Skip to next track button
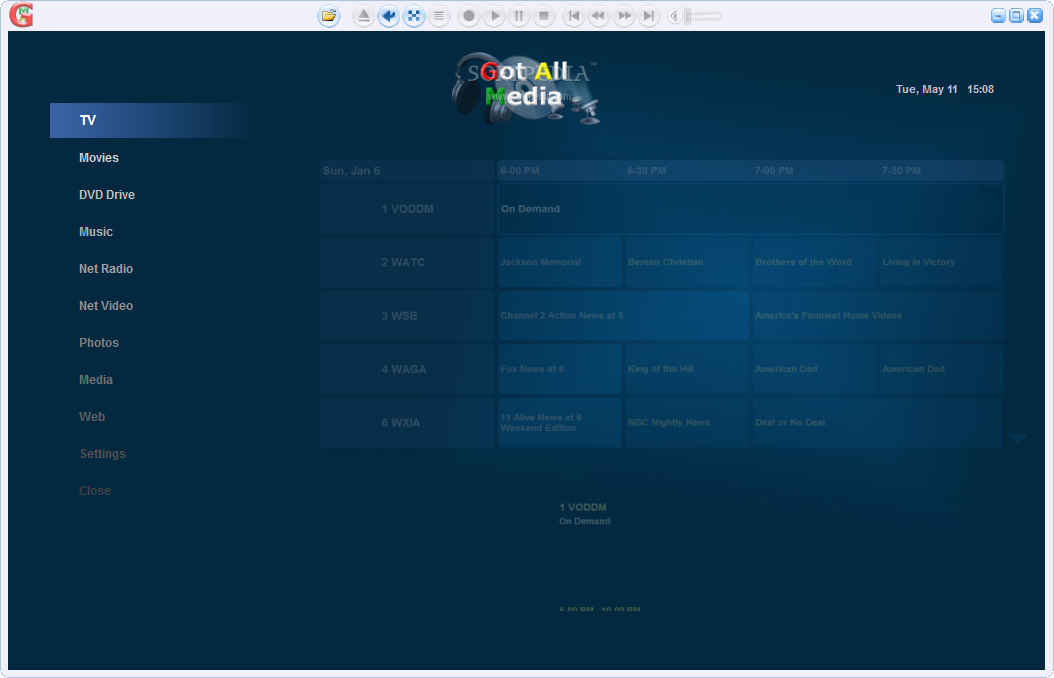 649,15
